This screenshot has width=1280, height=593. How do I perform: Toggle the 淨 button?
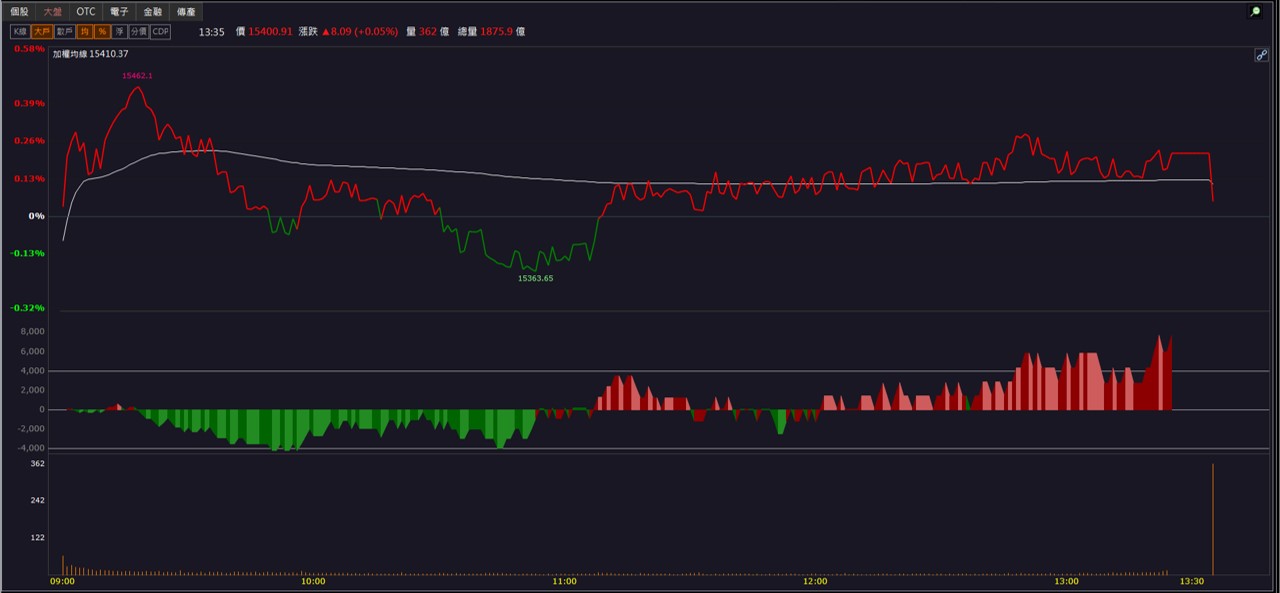click(x=120, y=32)
